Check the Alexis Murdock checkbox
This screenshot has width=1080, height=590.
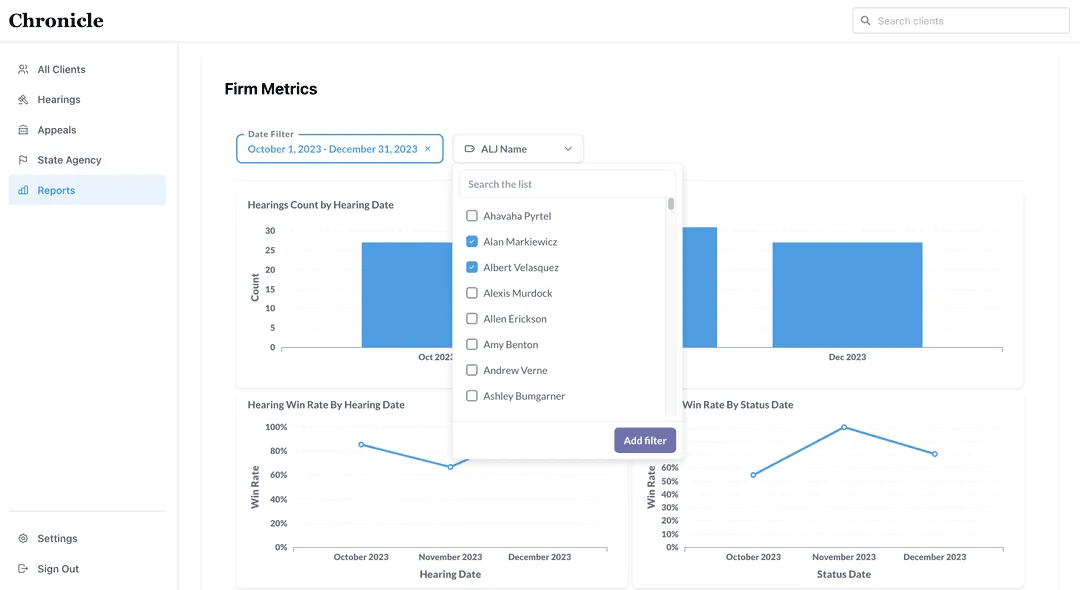point(471,293)
